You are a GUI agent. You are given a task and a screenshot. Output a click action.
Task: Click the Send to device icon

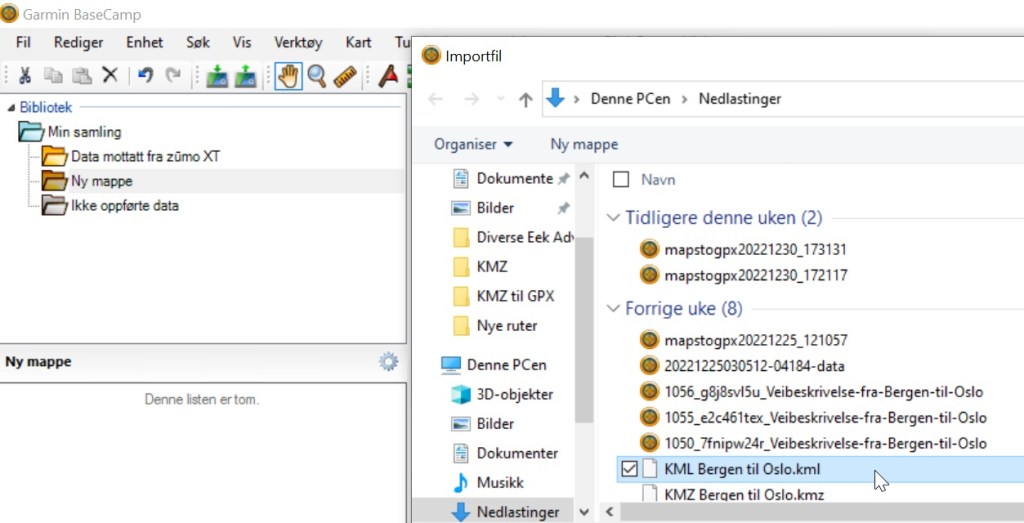[217, 76]
